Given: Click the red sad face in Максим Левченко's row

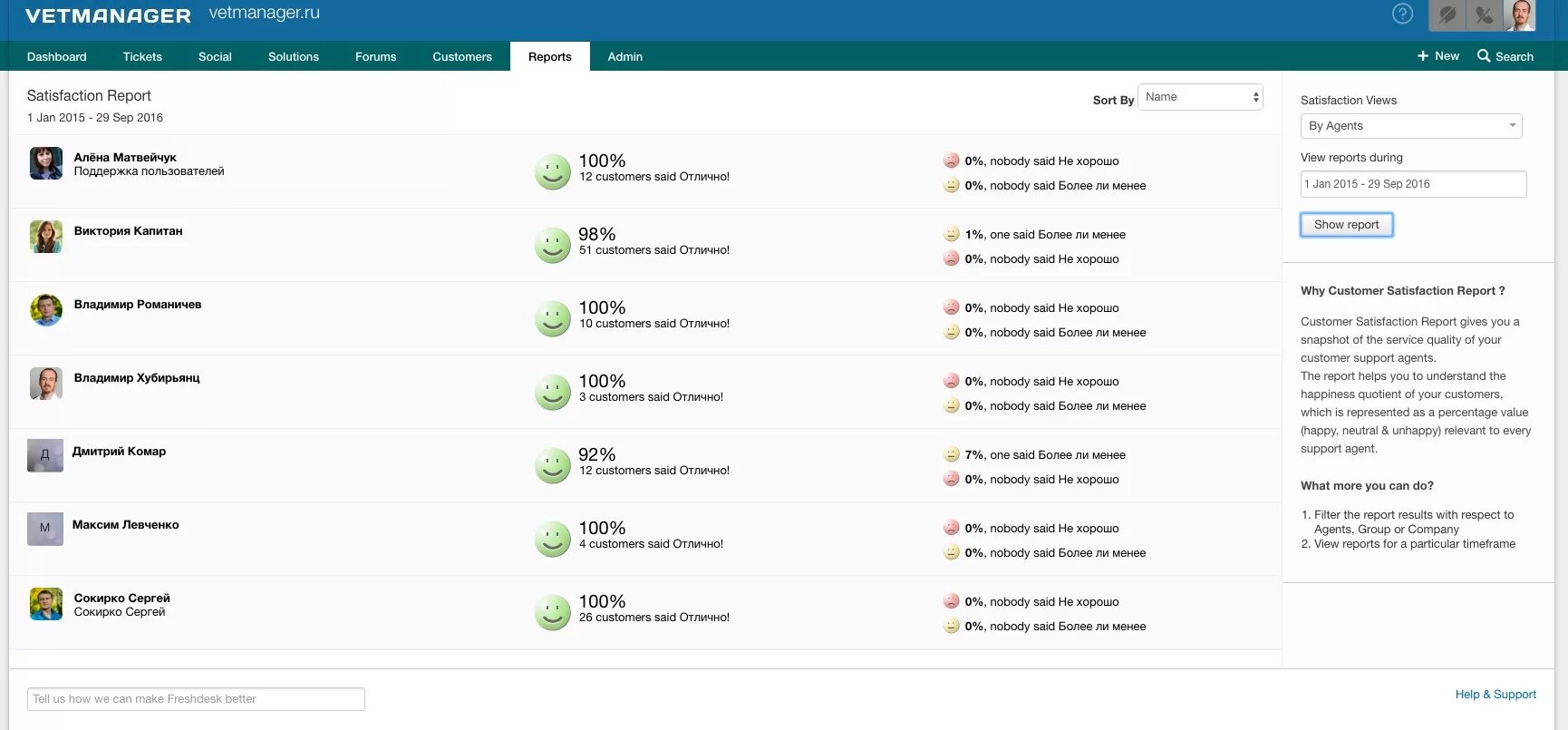Looking at the screenshot, I should click(x=951, y=528).
